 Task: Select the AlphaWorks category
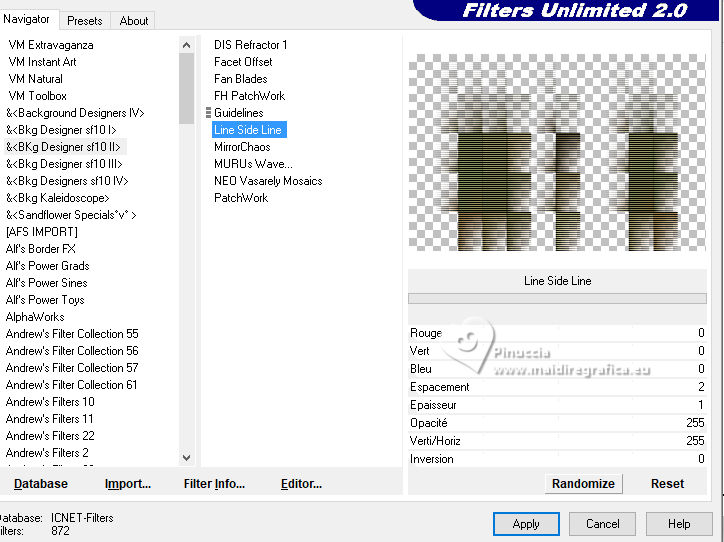35,317
